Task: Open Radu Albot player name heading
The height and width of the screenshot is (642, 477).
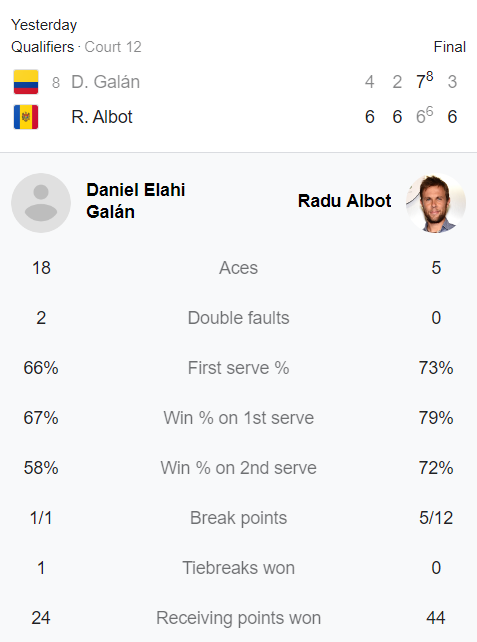Action: pos(344,201)
